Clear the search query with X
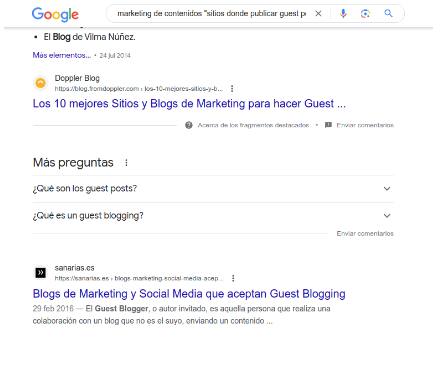This screenshot has height=367, width=438. click(318, 14)
